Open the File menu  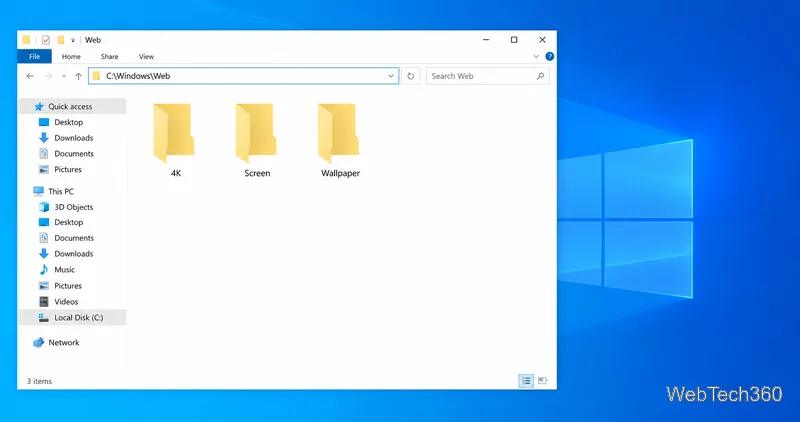pos(34,57)
